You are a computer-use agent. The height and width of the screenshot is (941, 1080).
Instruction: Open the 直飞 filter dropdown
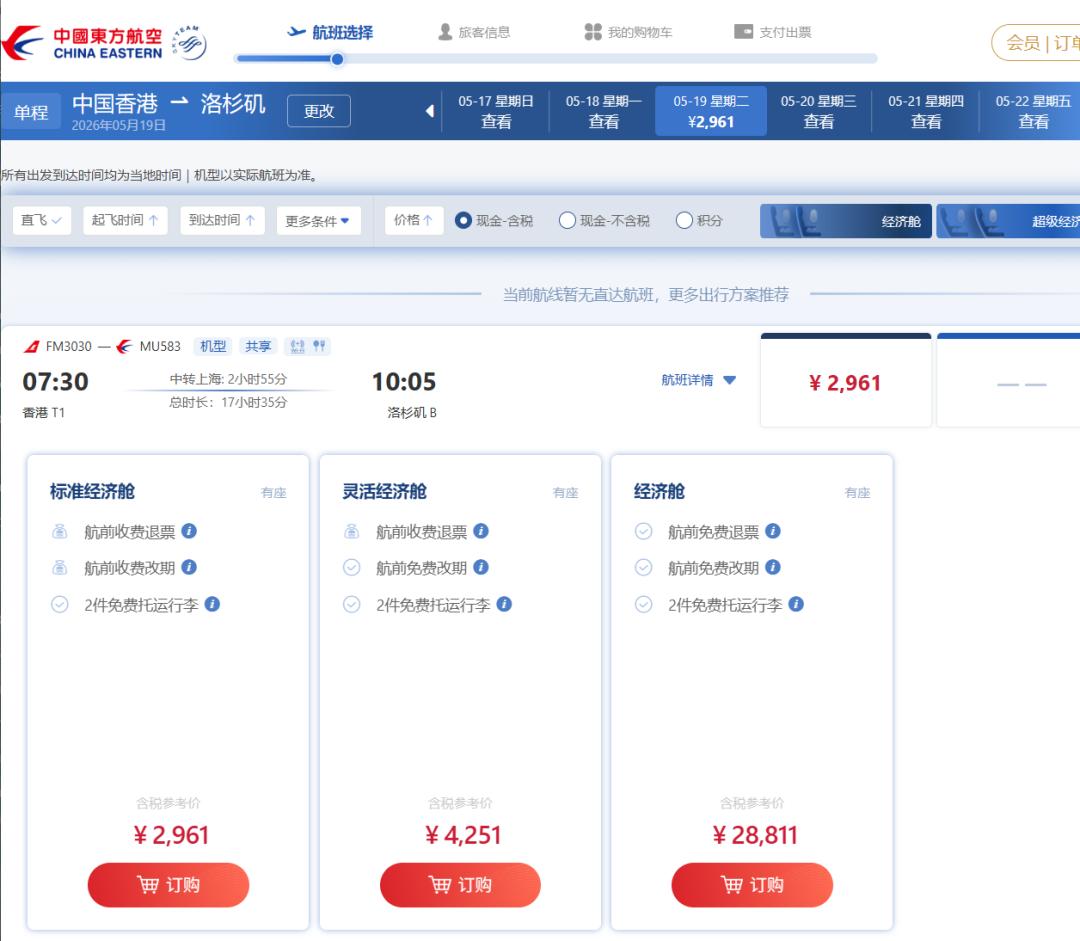coord(42,220)
